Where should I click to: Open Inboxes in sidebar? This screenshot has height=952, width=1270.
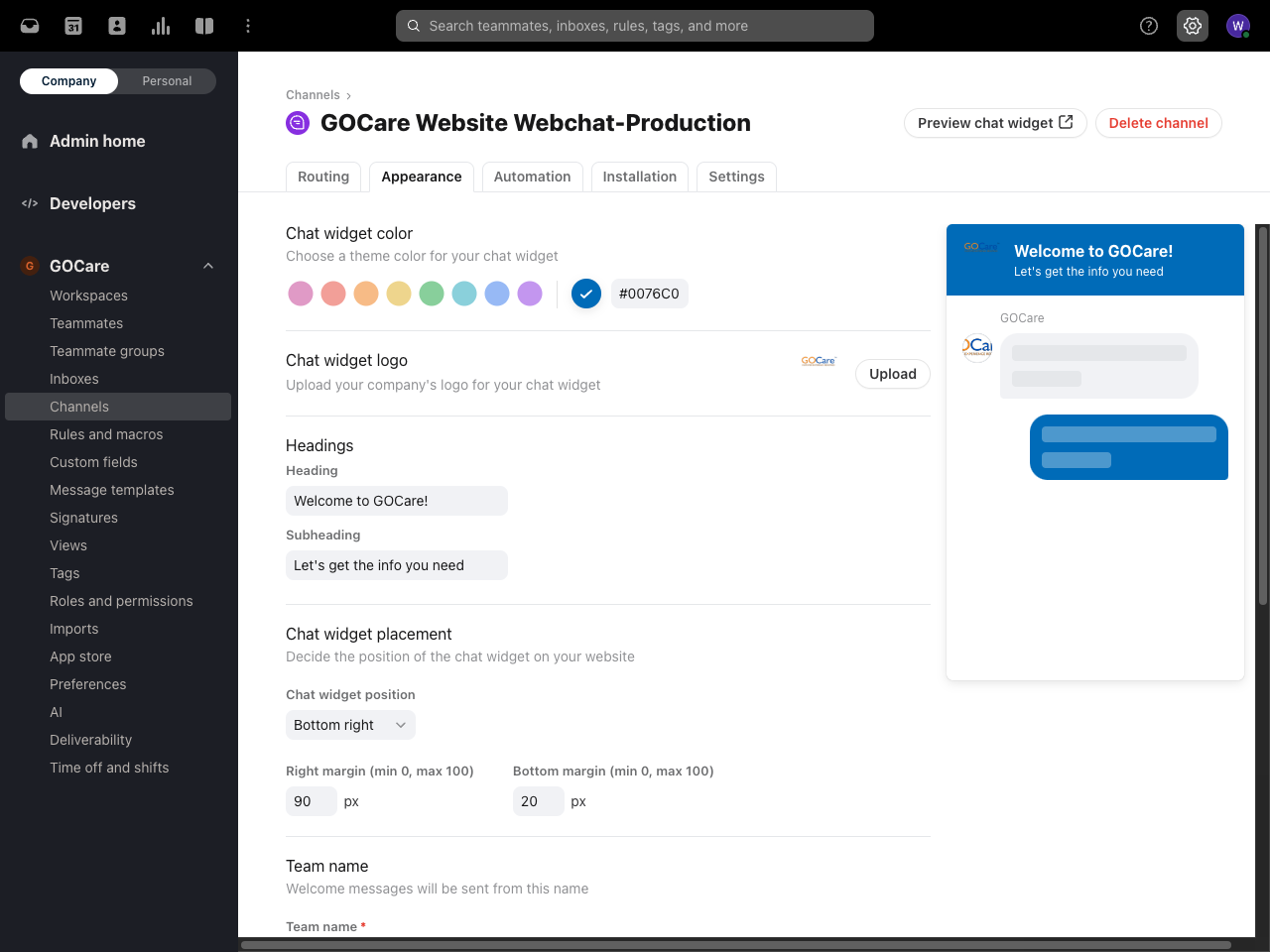[x=74, y=379]
